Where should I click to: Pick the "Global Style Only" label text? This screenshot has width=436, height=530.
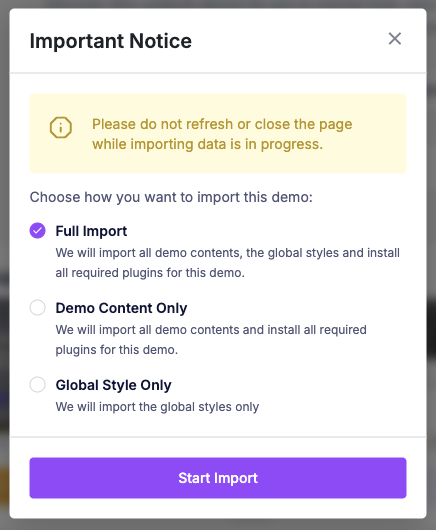tap(114, 385)
